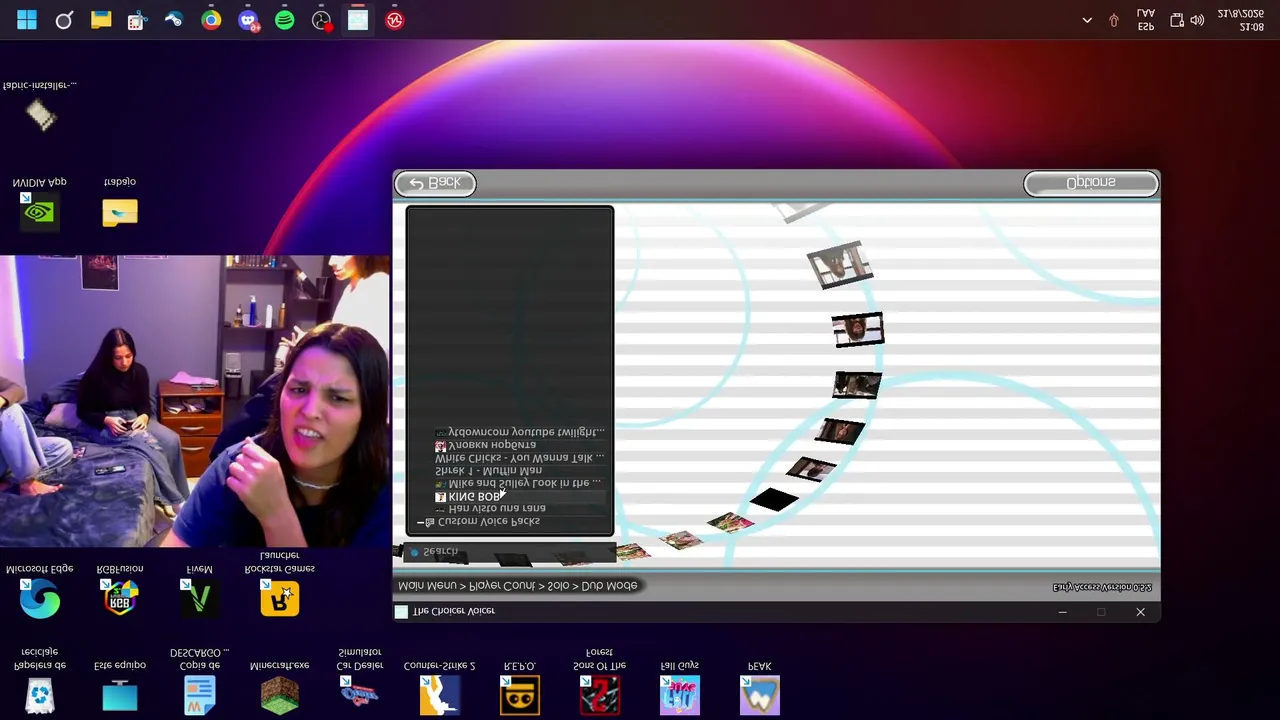Choose 'Mike and Sulley Look in the ...' pack
This screenshot has height=720, width=1280.
tap(518, 483)
